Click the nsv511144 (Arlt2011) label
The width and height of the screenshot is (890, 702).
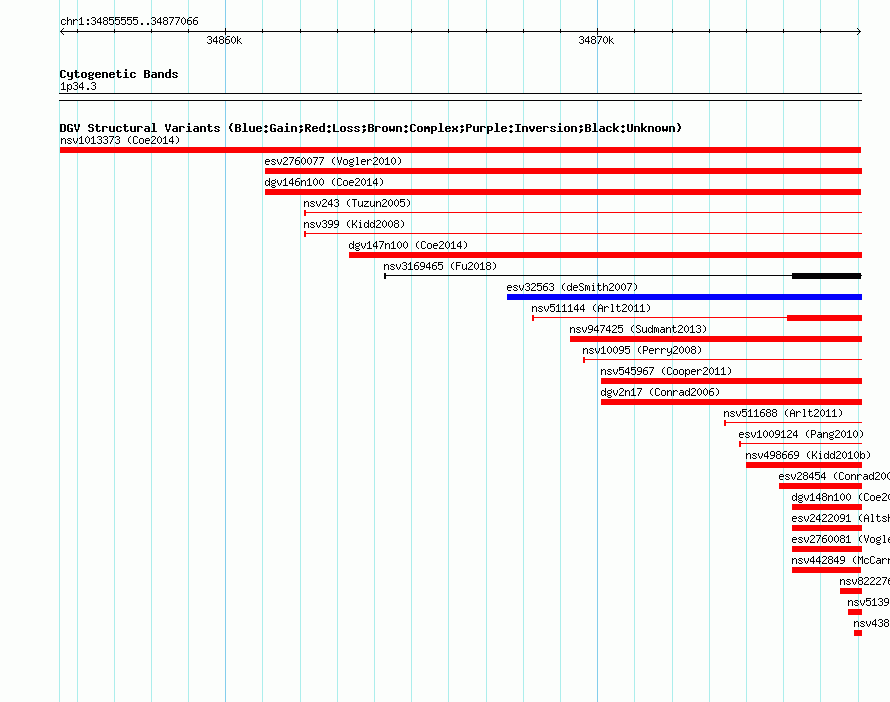(x=591, y=308)
